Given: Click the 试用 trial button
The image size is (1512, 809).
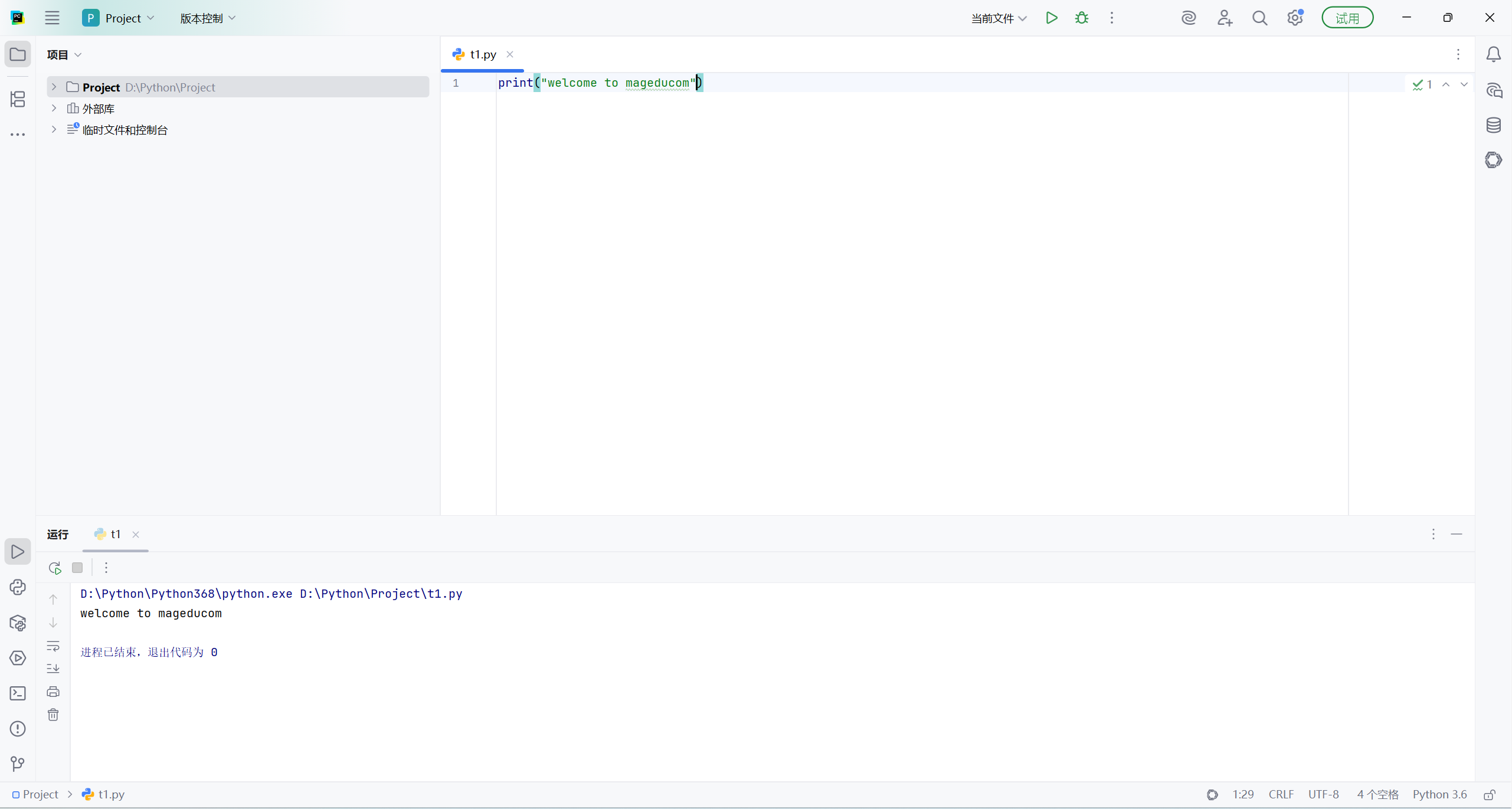Looking at the screenshot, I should point(1347,18).
